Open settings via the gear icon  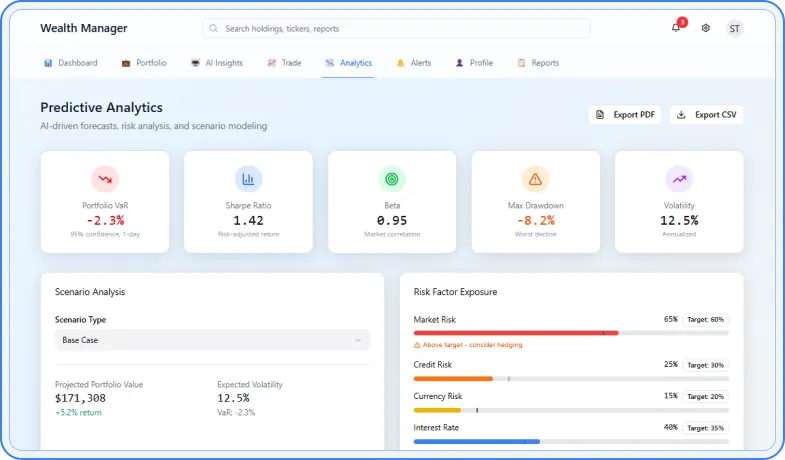(x=705, y=28)
